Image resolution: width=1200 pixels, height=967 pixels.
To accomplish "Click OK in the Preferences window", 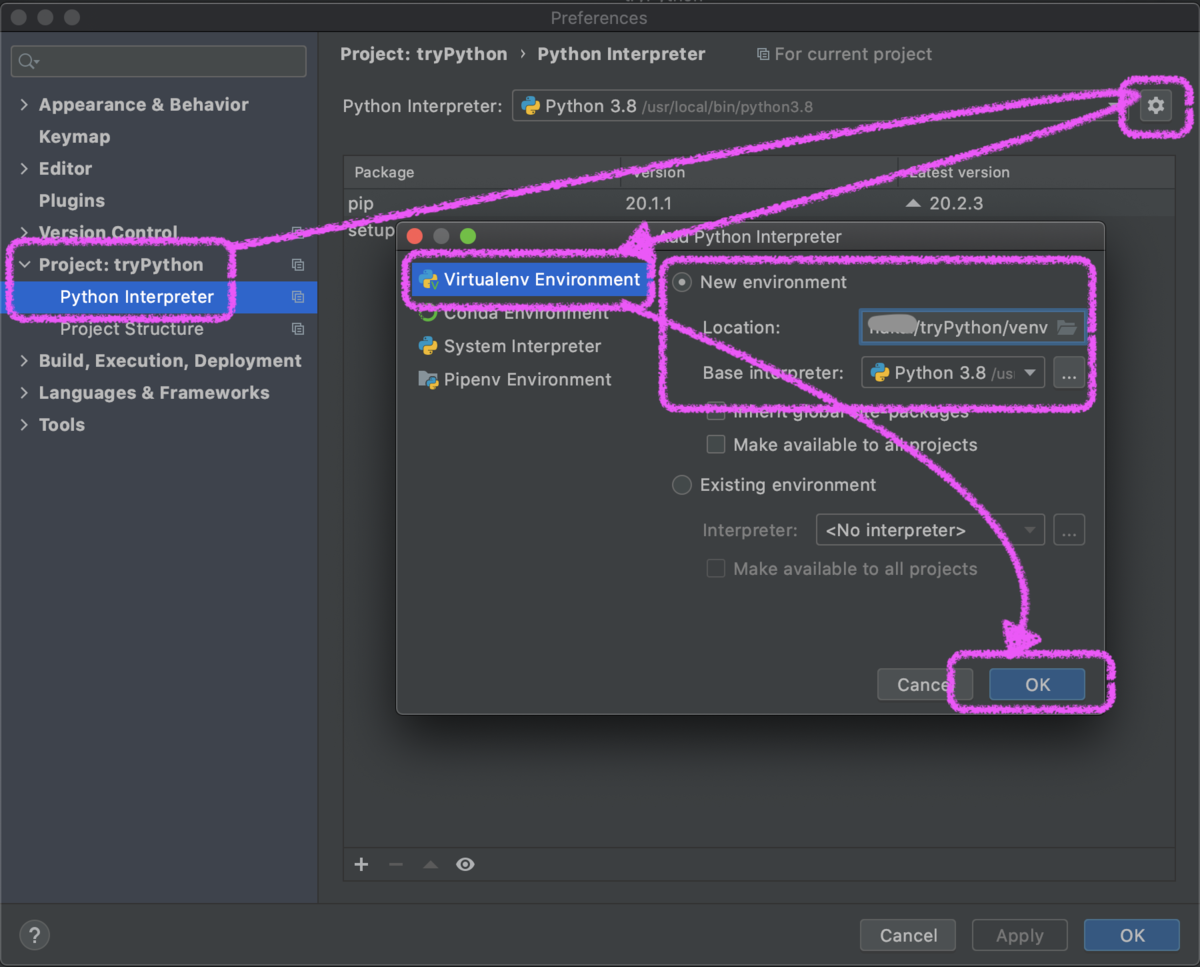I will (1132, 936).
